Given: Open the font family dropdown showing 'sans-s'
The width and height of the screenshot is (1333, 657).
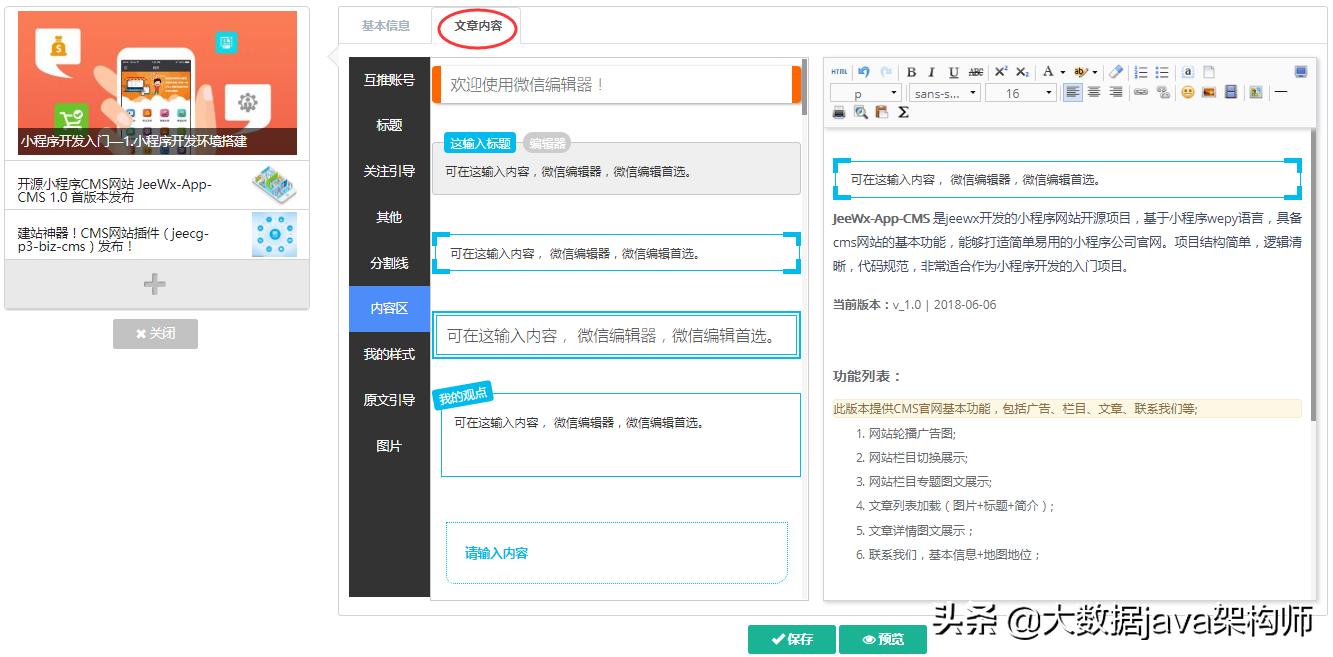Looking at the screenshot, I should pyautogui.click(x=942, y=93).
